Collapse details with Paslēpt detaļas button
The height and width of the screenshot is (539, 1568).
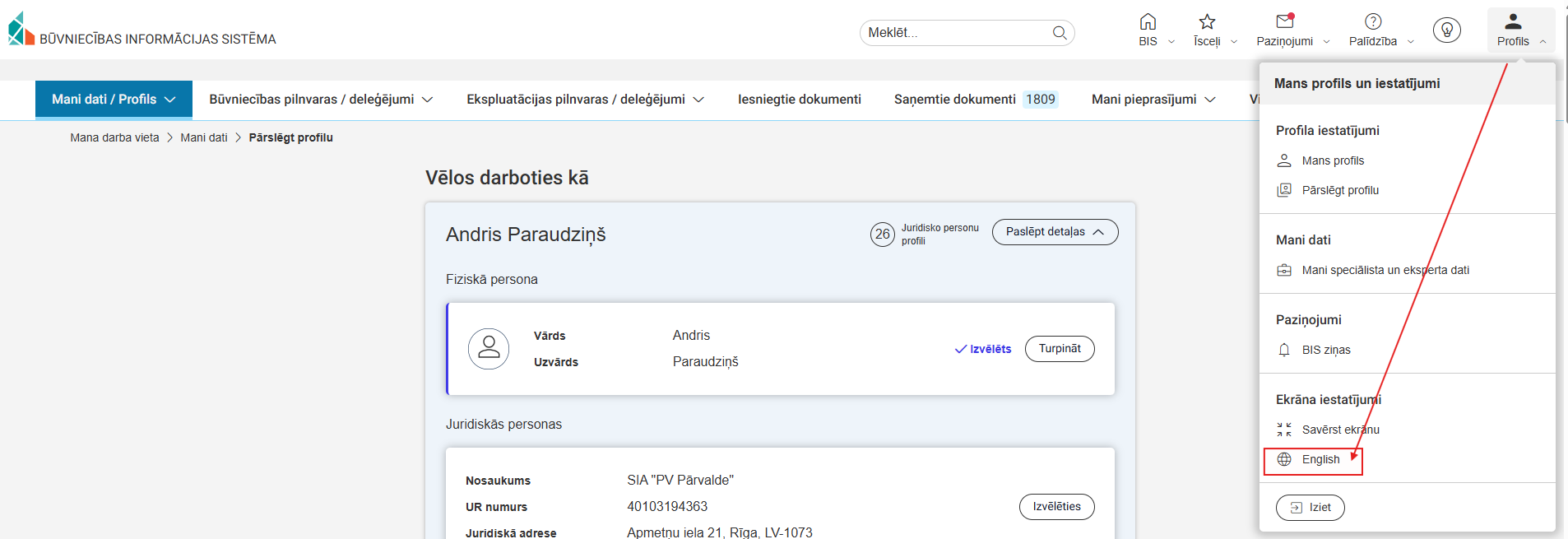click(x=1055, y=232)
